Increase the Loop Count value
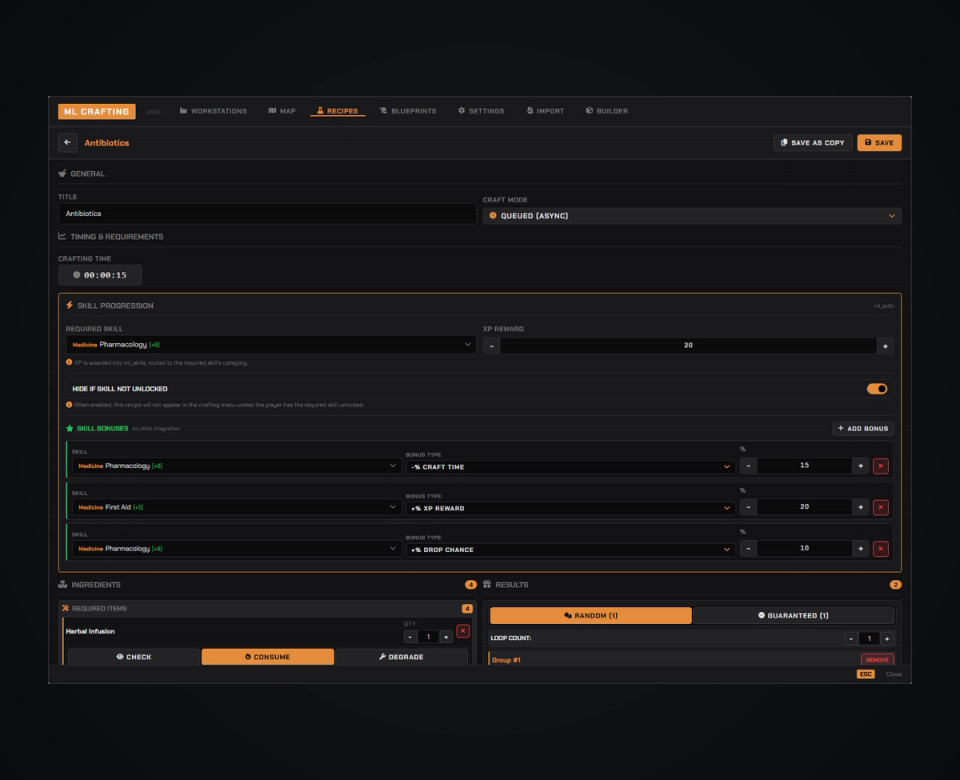Screen dimensions: 960x780 [x=887, y=639]
